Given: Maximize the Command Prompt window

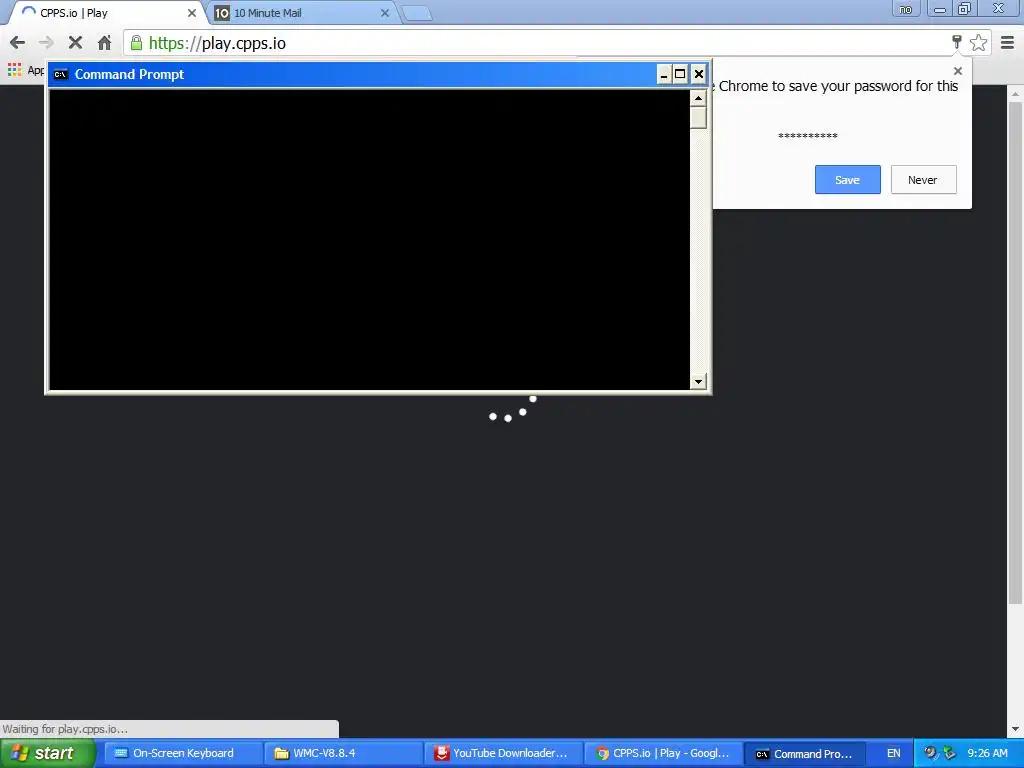Looking at the screenshot, I should coord(680,74).
